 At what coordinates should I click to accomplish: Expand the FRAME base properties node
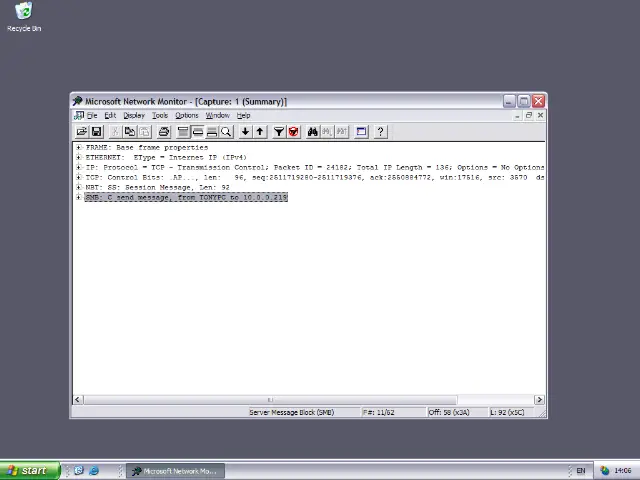(78, 147)
